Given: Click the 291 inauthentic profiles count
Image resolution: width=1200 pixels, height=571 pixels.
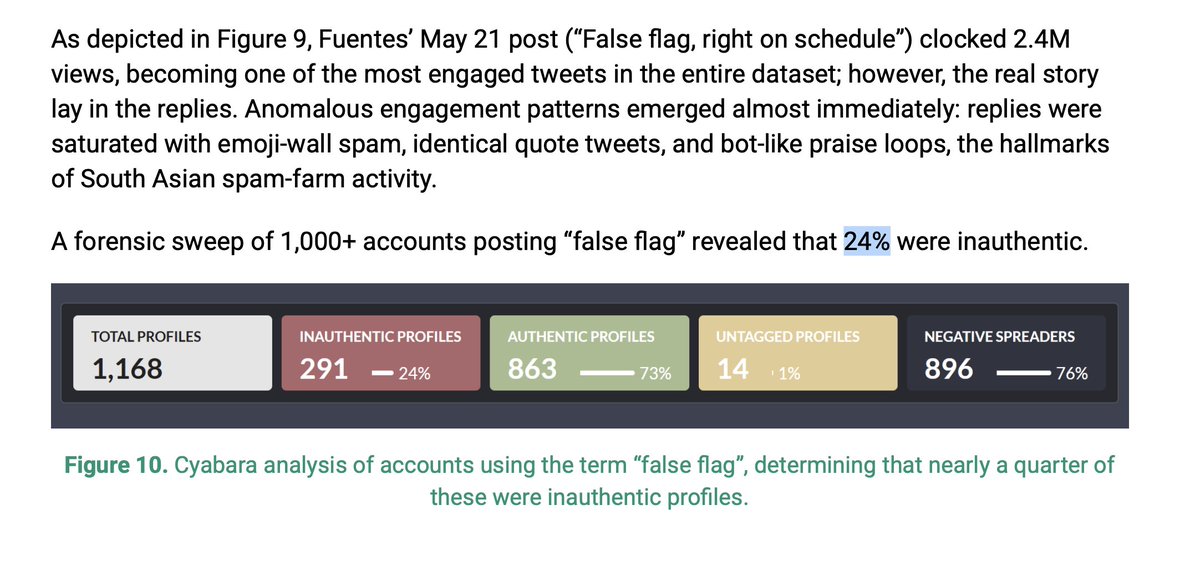Looking at the screenshot, I should [x=324, y=369].
